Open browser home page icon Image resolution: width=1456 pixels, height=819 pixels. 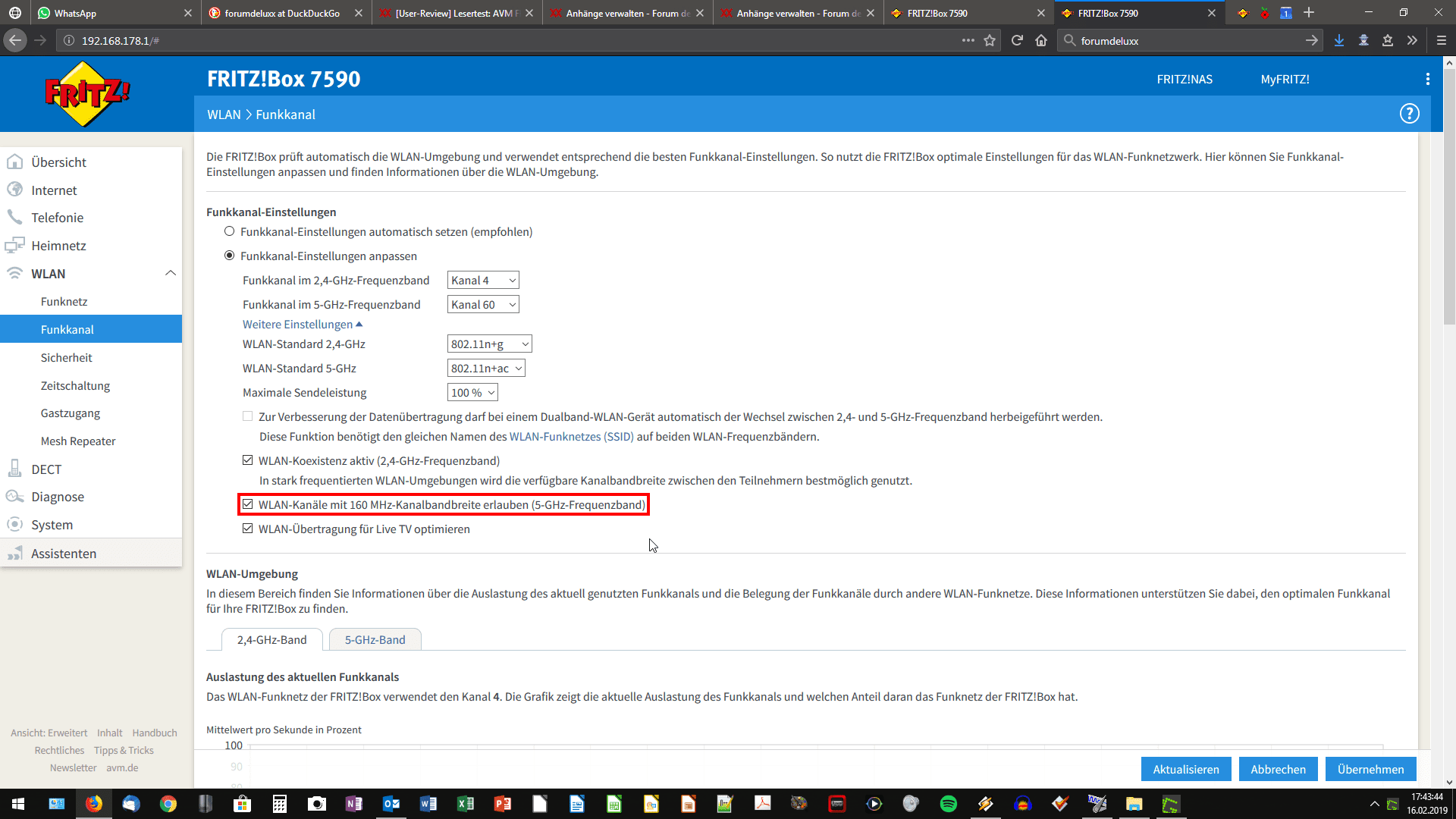1041,41
